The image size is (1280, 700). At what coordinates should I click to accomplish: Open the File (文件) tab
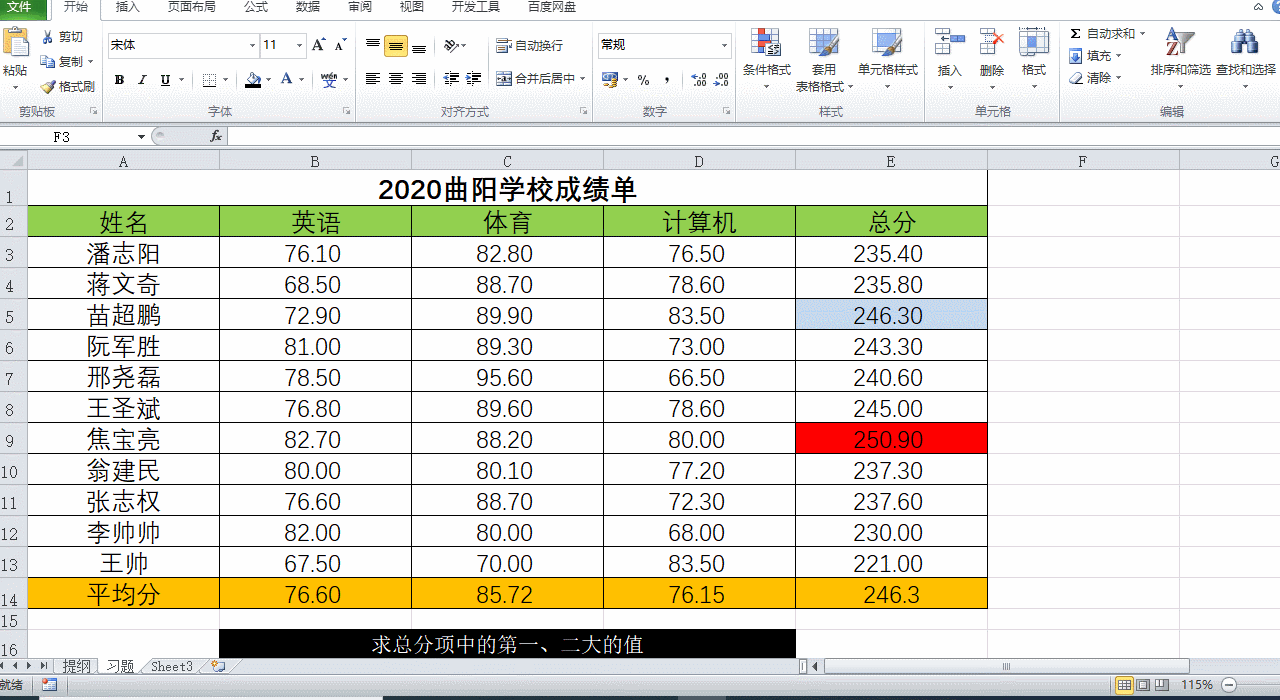pos(24,7)
